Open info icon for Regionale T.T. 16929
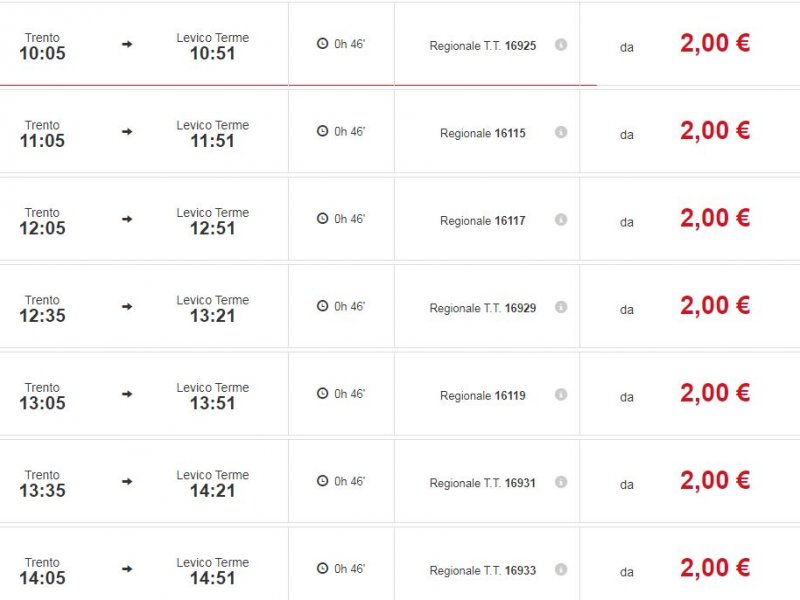Screen dimensions: 800x600 pyautogui.click(x=561, y=307)
